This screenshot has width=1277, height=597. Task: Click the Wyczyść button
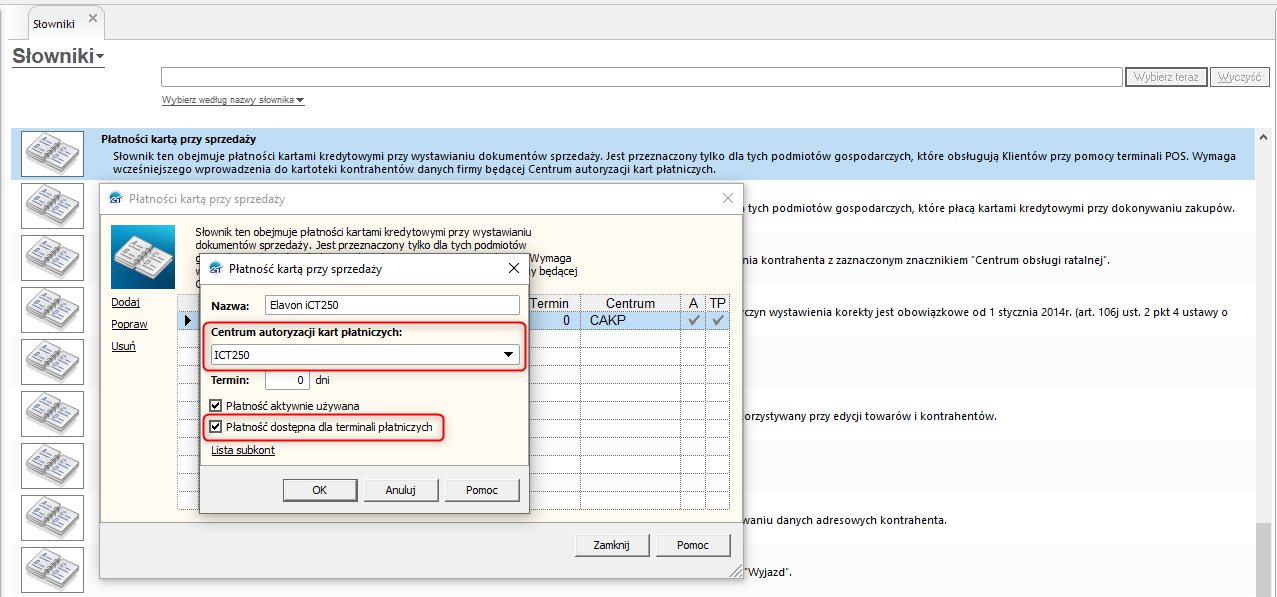pyautogui.click(x=1240, y=77)
